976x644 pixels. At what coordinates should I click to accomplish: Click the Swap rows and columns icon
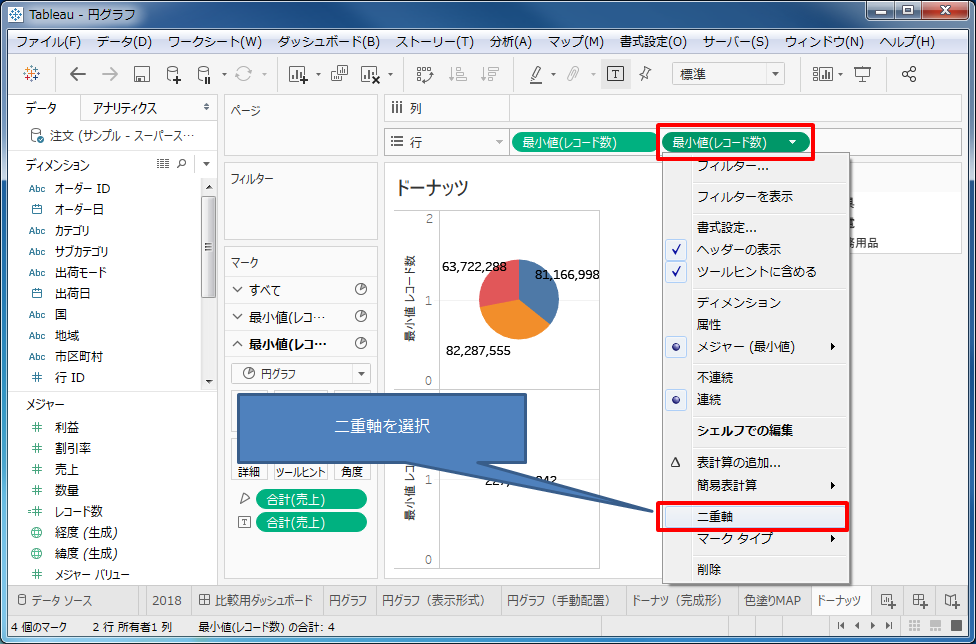424,75
